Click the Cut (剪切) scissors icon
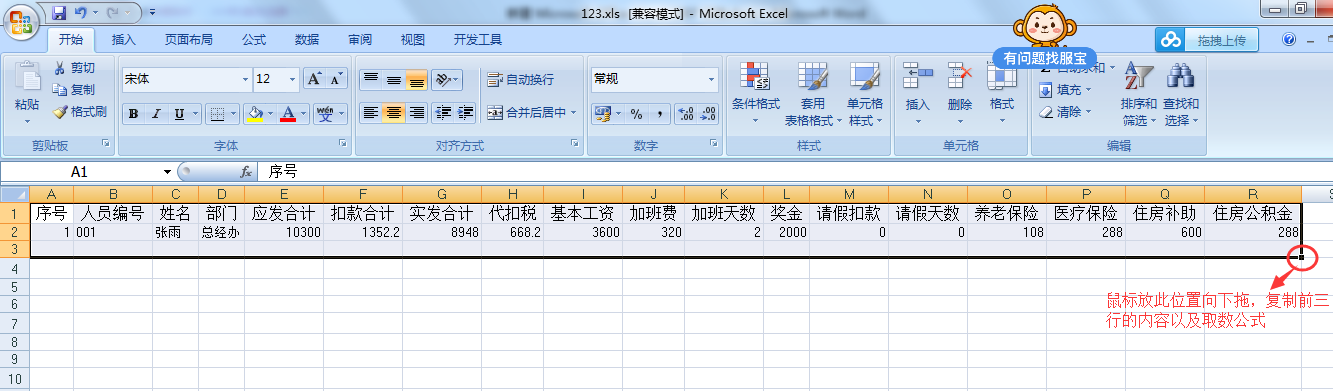 click(x=60, y=67)
